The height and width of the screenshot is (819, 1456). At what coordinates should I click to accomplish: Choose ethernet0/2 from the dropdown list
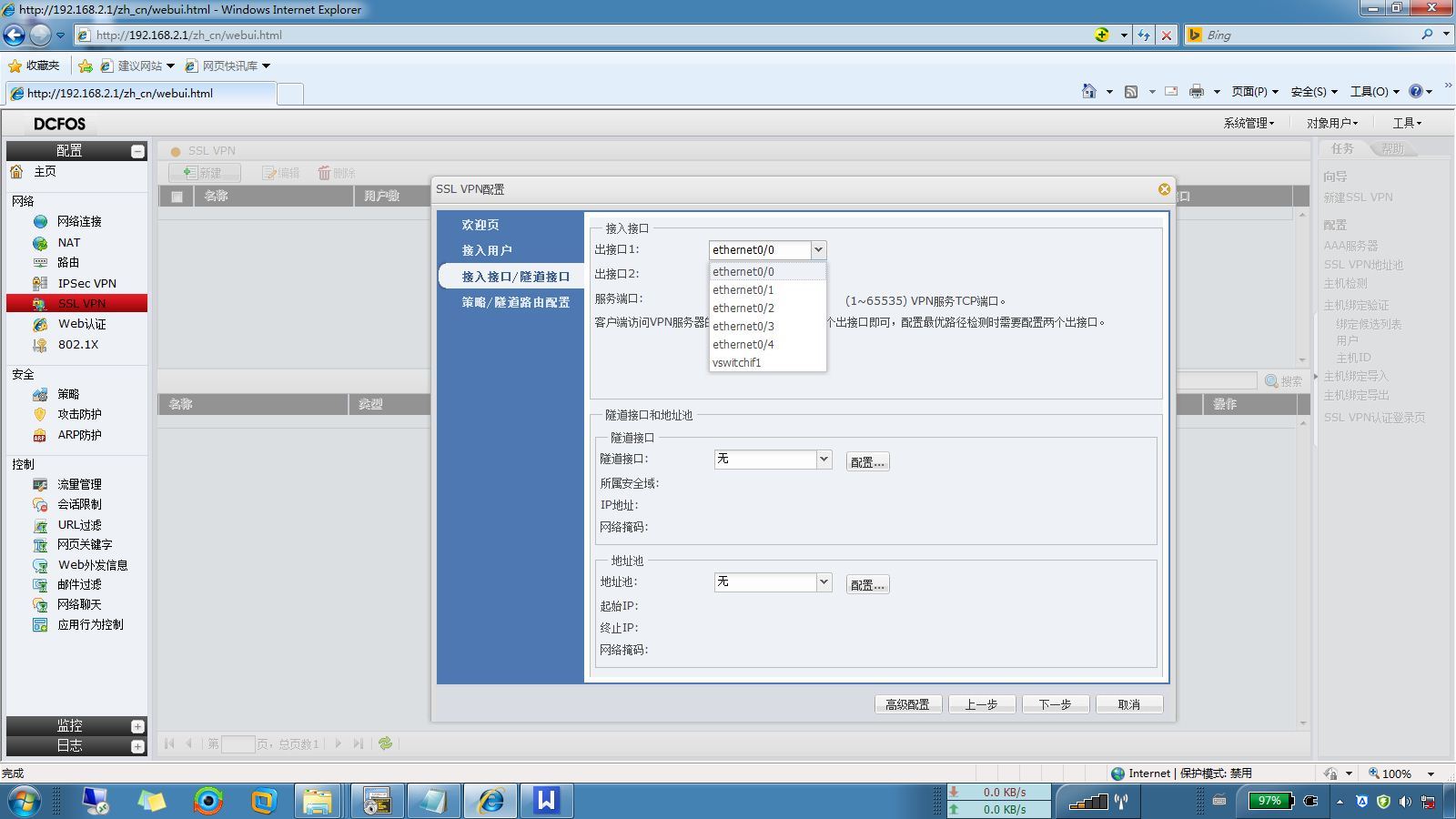[767, 308]
